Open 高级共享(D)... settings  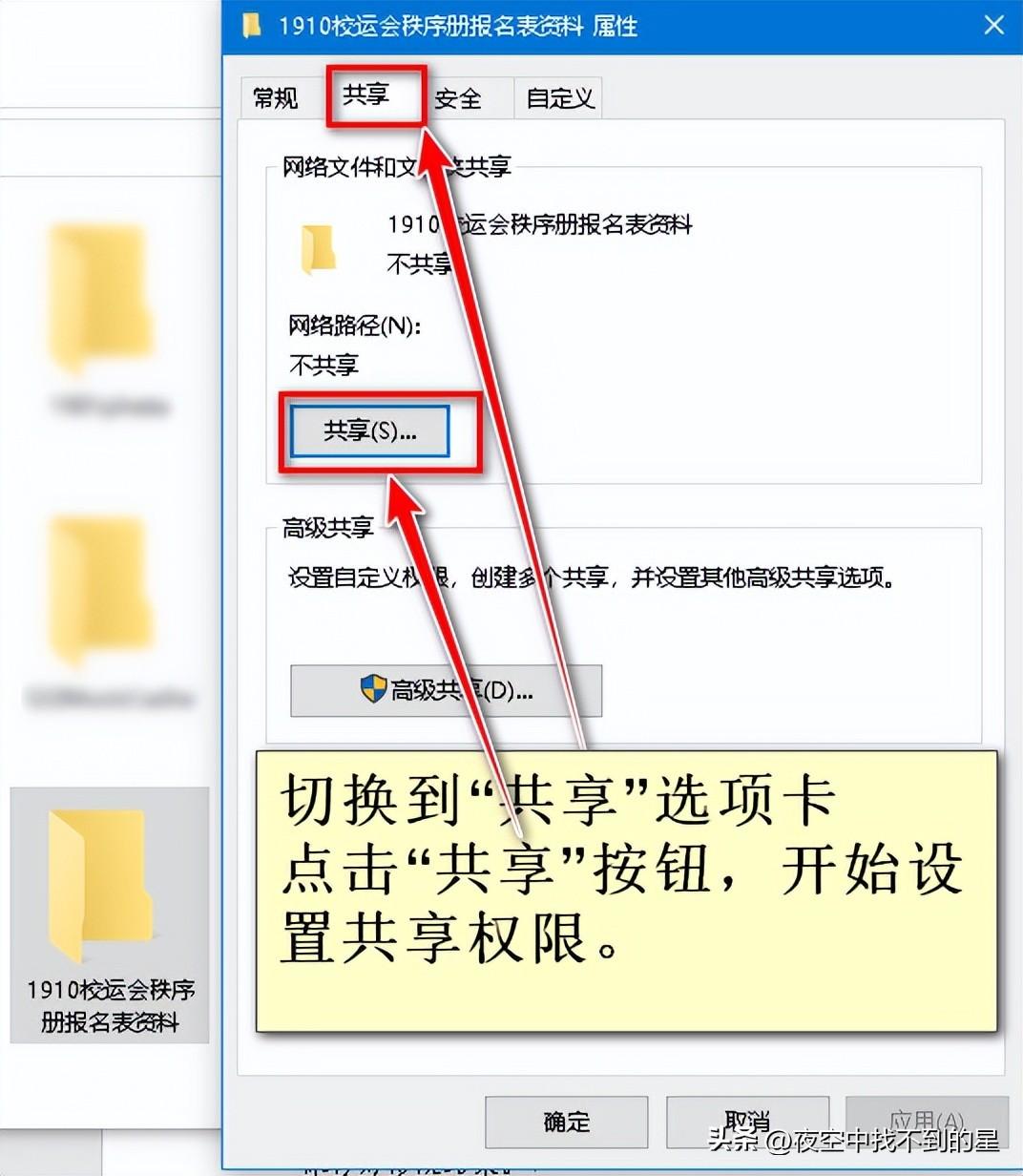[446, 690]
